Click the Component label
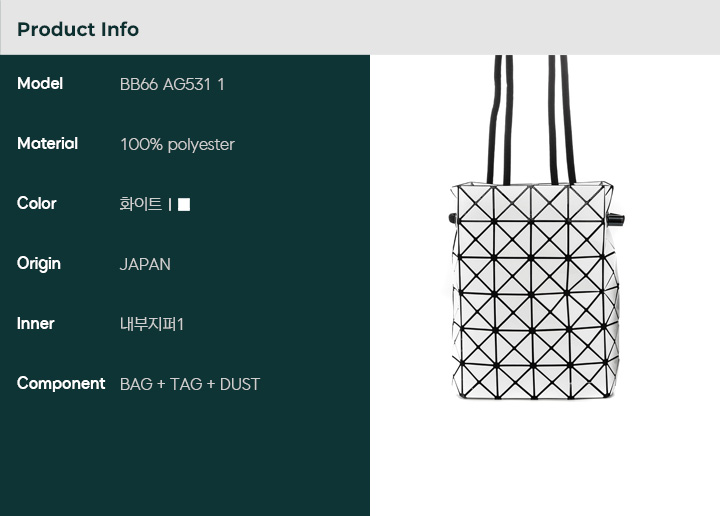The width and height of the screenshot is (720, 516). click(61, 384)
